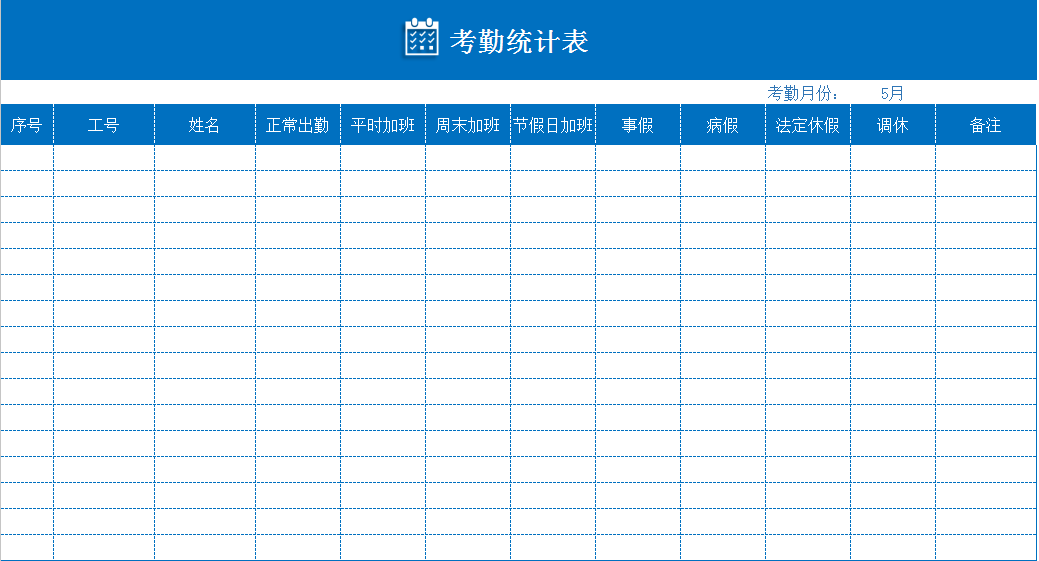Select the first empty cell under 姓名
Image resolution: width=1039 pixels, height=561 pixels.
205,158
